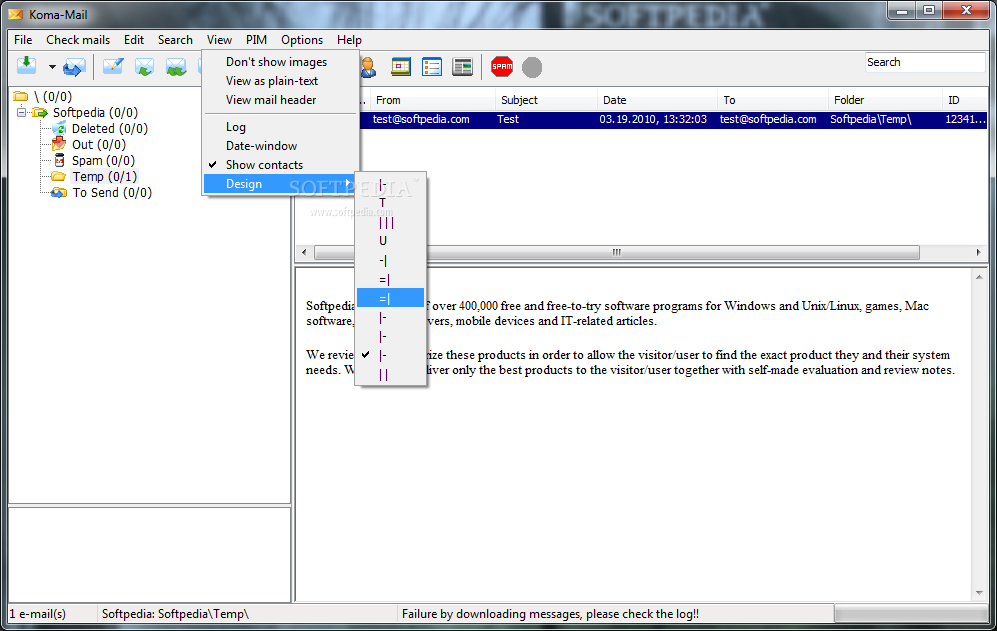Click the reply-all double arrow envelope icon
This screenshot has width=997, height=631.
click(176, 66)
